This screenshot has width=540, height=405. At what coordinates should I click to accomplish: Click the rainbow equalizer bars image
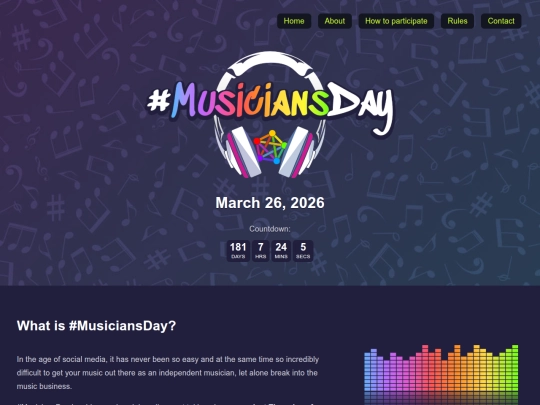click(x=441, y=375)
